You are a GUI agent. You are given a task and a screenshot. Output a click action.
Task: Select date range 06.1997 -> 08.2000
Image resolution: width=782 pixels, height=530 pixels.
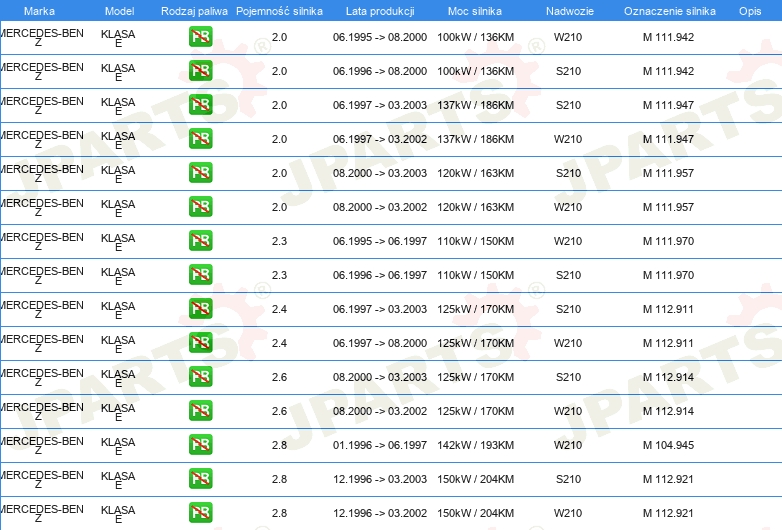click(x=380, y=343)
